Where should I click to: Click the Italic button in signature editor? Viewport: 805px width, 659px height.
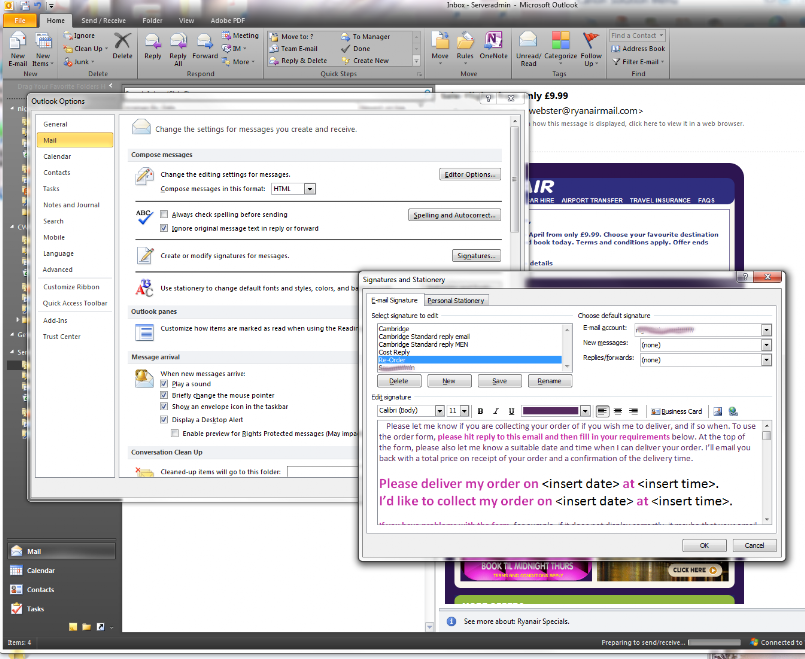coord(496,411)
